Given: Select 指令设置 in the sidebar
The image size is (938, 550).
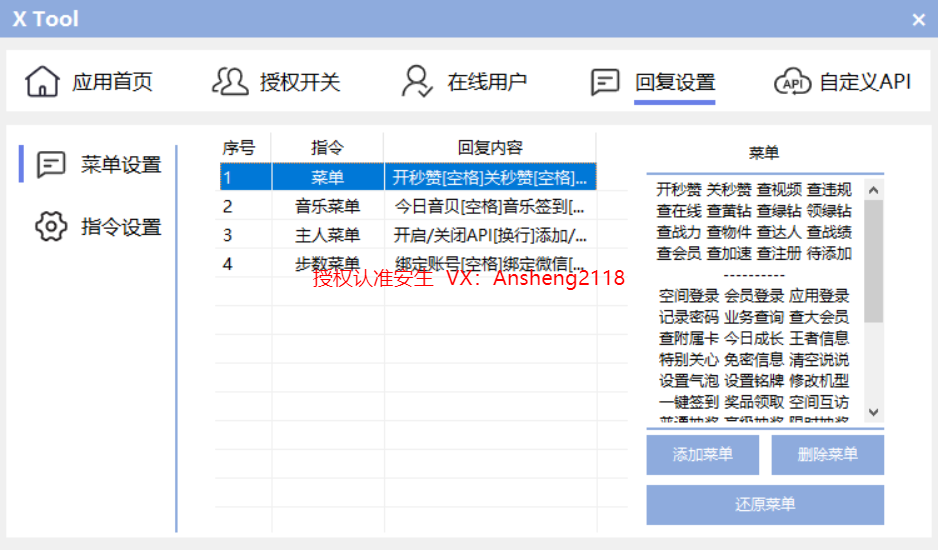Looking at the screenshot, I should point(99,226).
